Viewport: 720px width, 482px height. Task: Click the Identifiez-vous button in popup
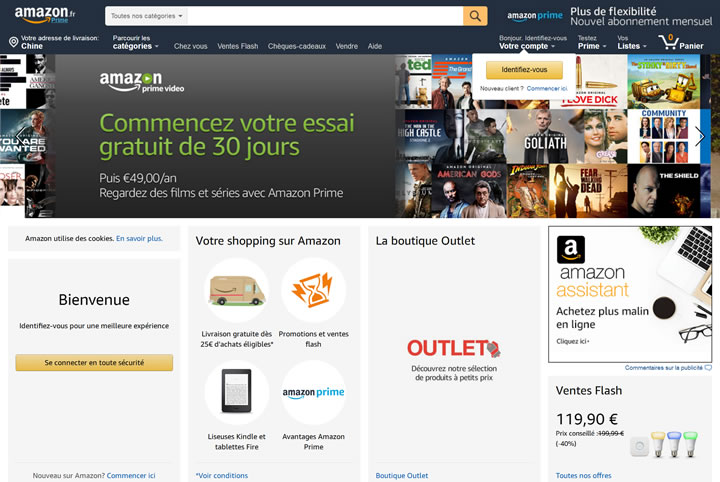click(524, 70)
